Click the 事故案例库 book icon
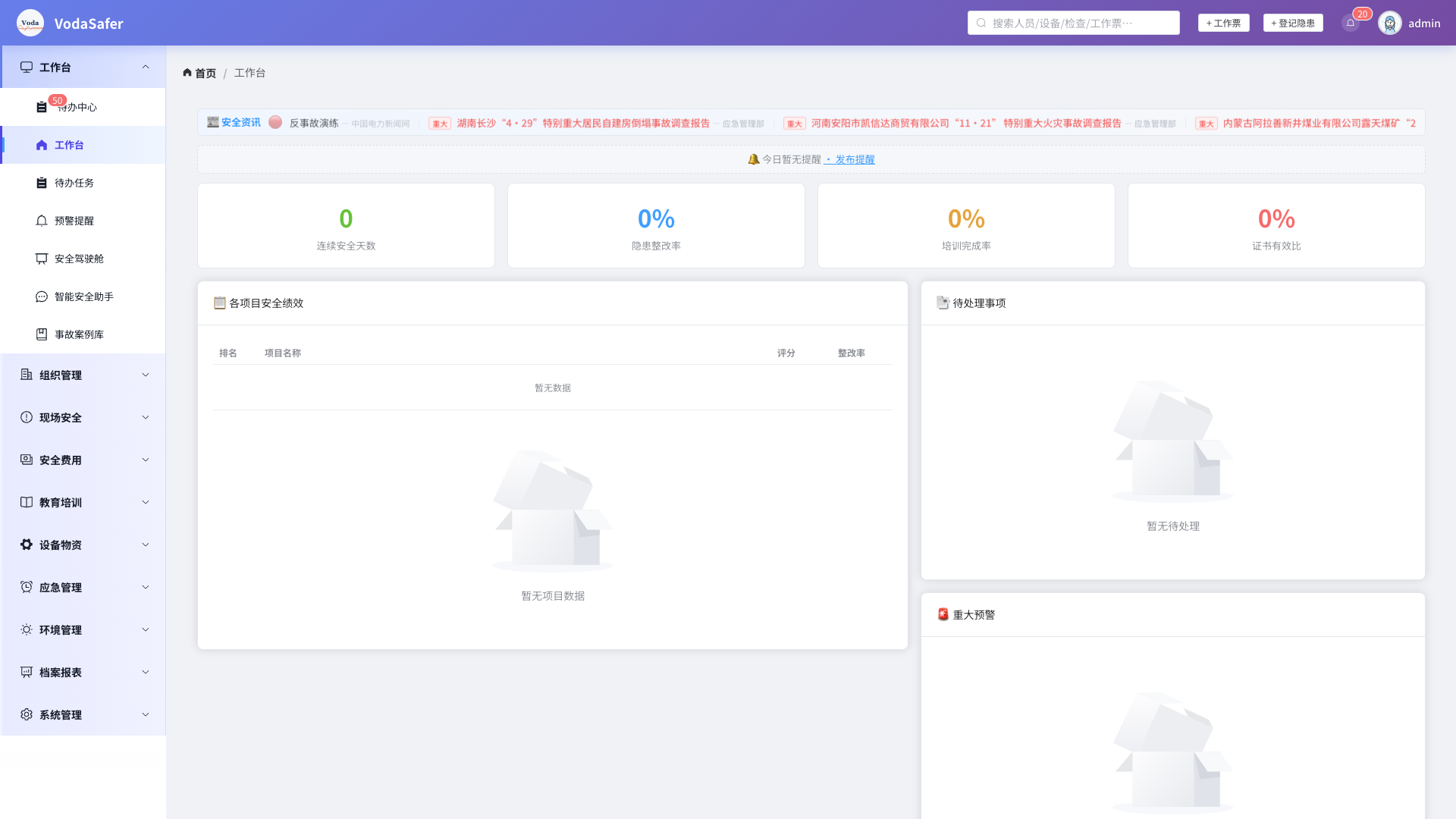This screenshot has height=819, width=1456. pos(42,334)
